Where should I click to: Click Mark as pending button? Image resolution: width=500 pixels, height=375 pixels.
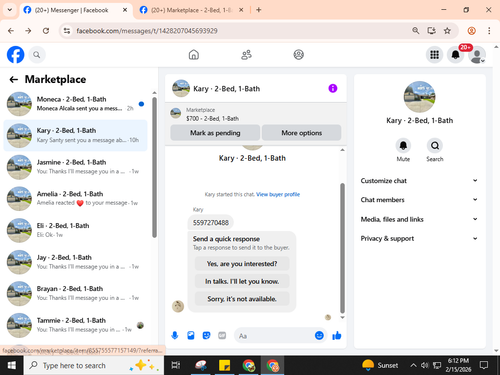click(215, 133)
